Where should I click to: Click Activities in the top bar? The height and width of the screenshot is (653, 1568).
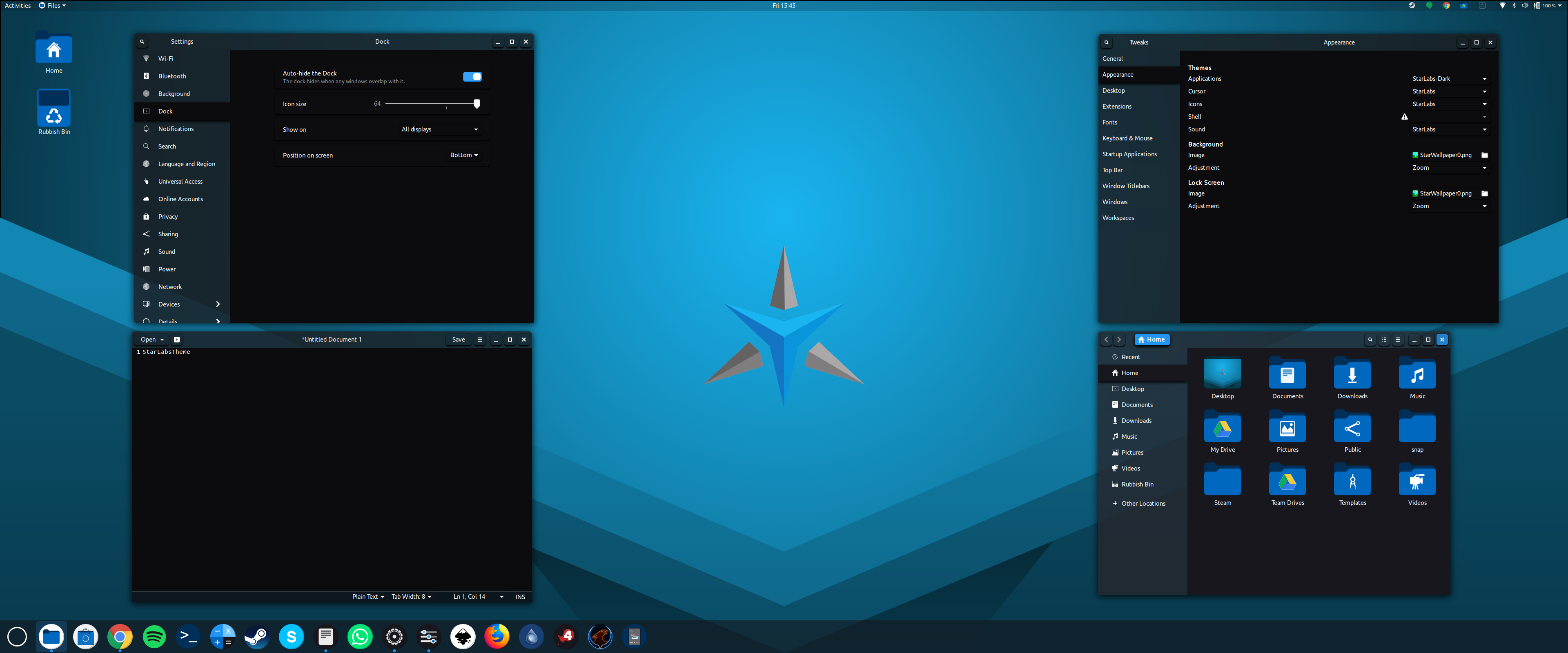[x=18, y=5]
